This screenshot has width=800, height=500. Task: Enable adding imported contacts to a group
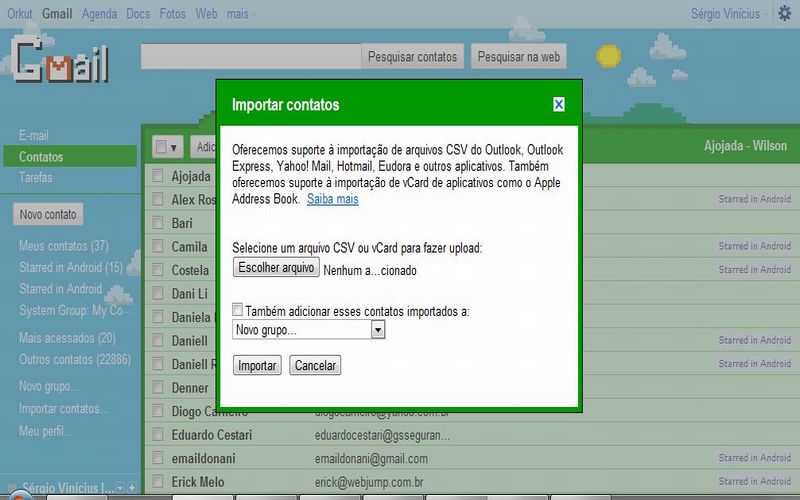click(x=237, y=309)
